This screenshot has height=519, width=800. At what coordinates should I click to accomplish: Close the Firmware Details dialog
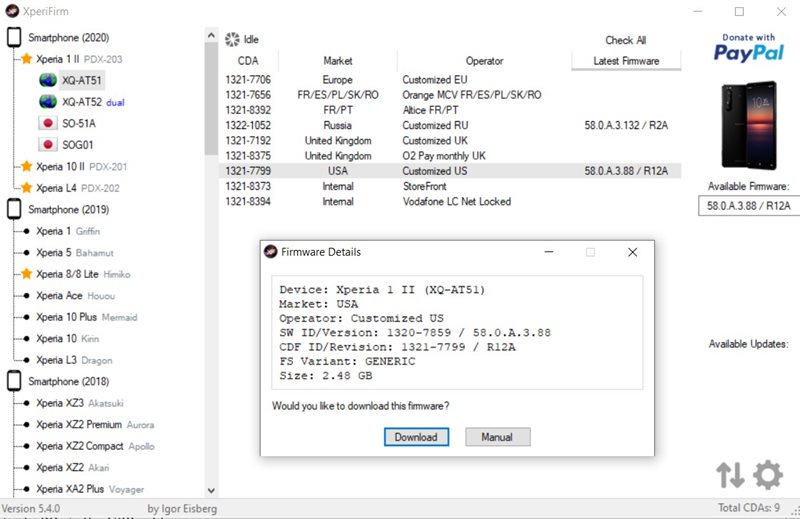tap(633, 252)
